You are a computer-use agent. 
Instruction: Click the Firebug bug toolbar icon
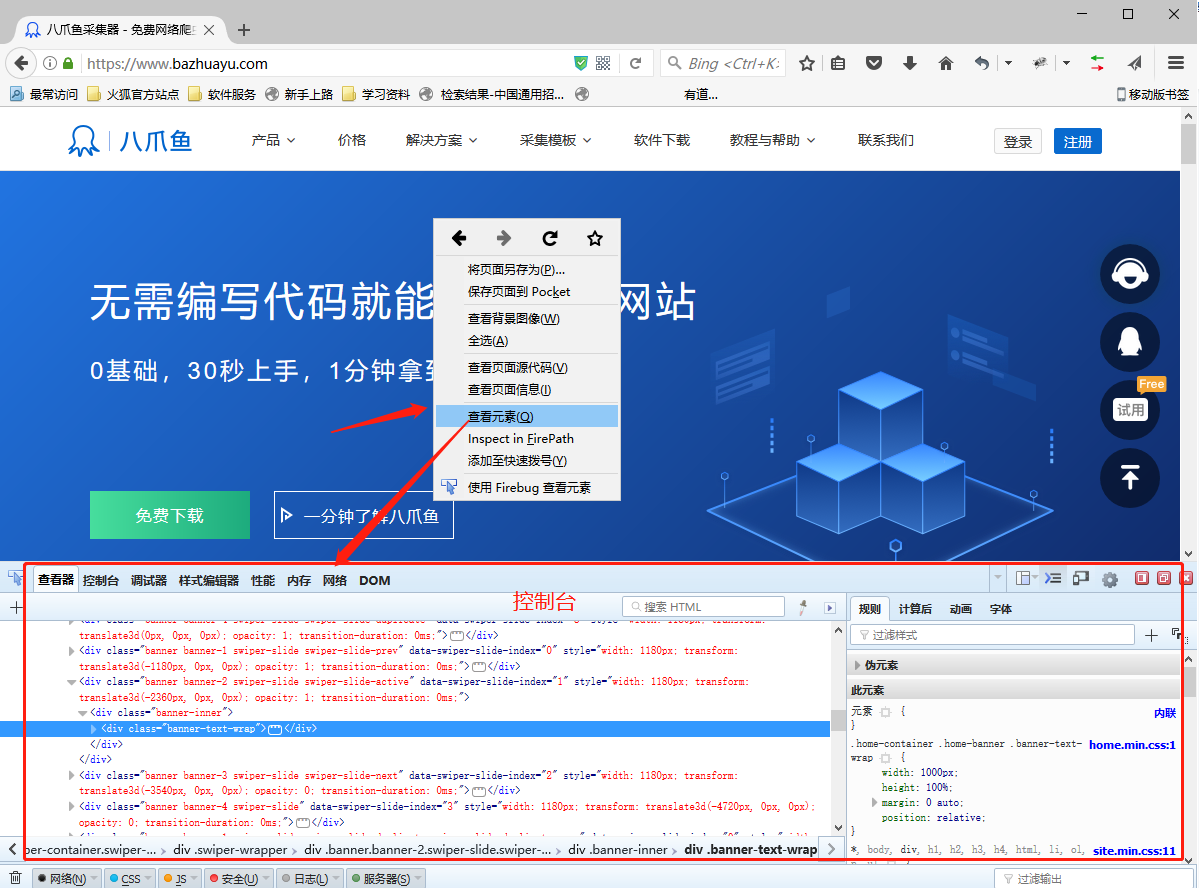(1040, 63)
